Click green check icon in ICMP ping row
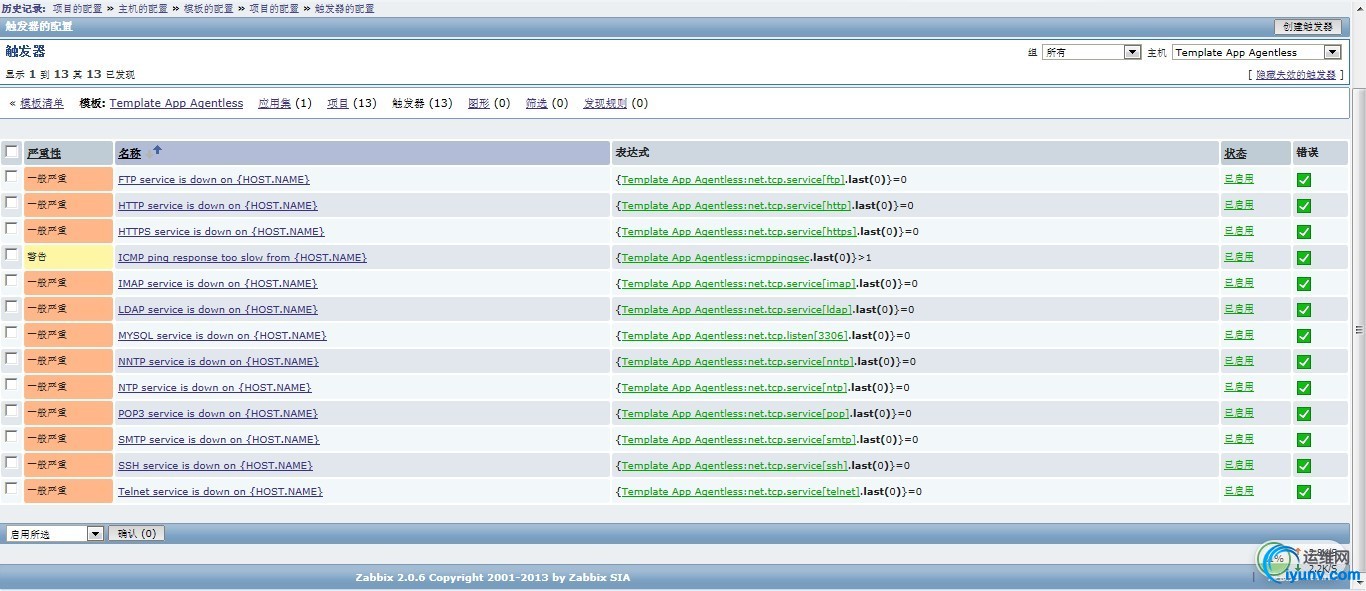The image size is (1366, 591). [1303, 258]
